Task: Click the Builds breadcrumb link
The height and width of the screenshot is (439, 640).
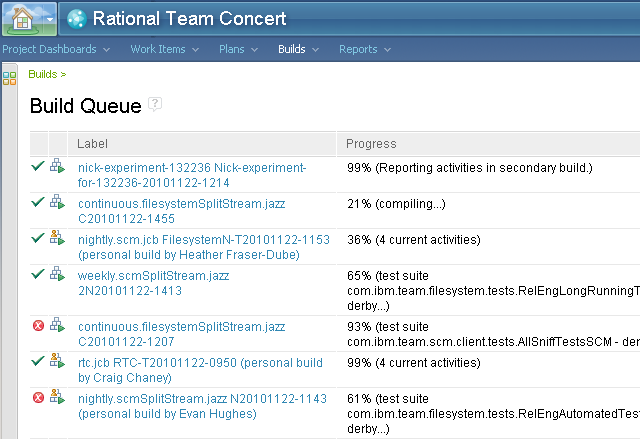Action: pyautogui.click(x=42, y=74)
